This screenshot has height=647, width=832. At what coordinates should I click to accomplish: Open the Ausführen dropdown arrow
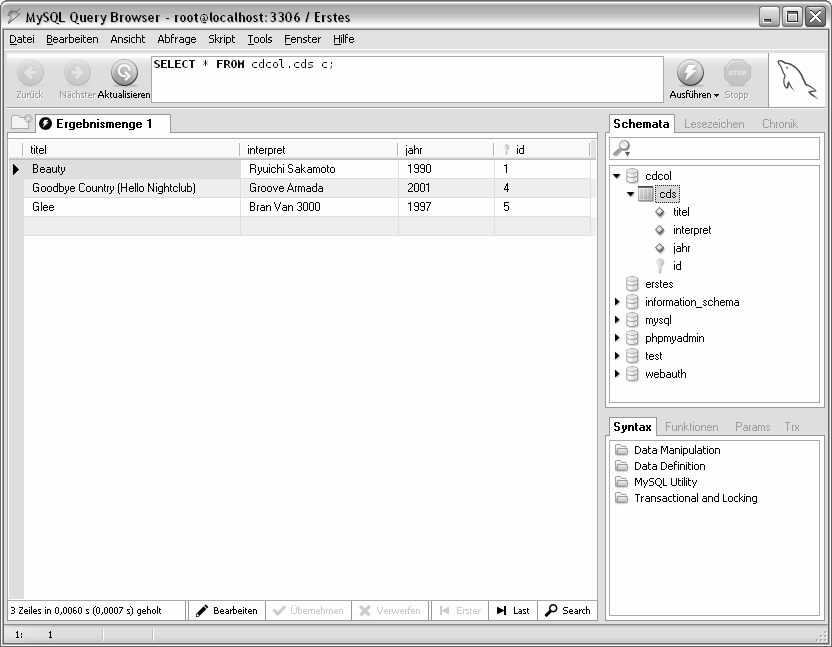716,96
